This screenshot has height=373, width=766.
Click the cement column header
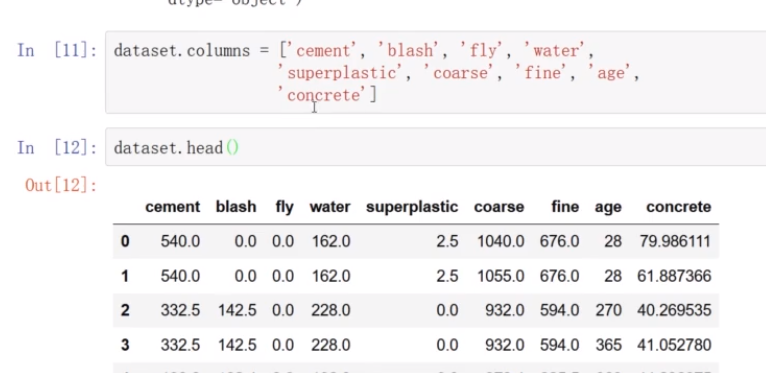[x=172, y=207]
